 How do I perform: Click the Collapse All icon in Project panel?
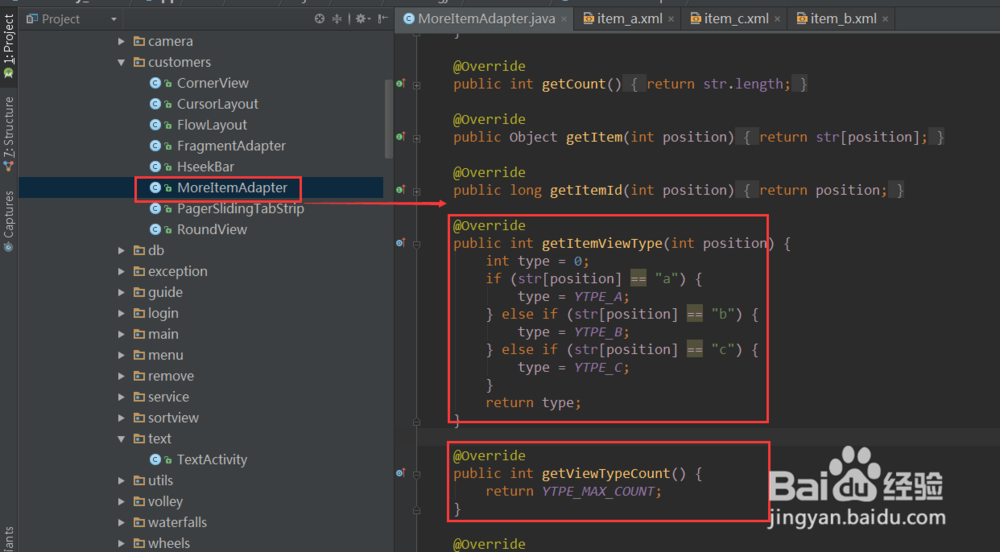(337, 19)
